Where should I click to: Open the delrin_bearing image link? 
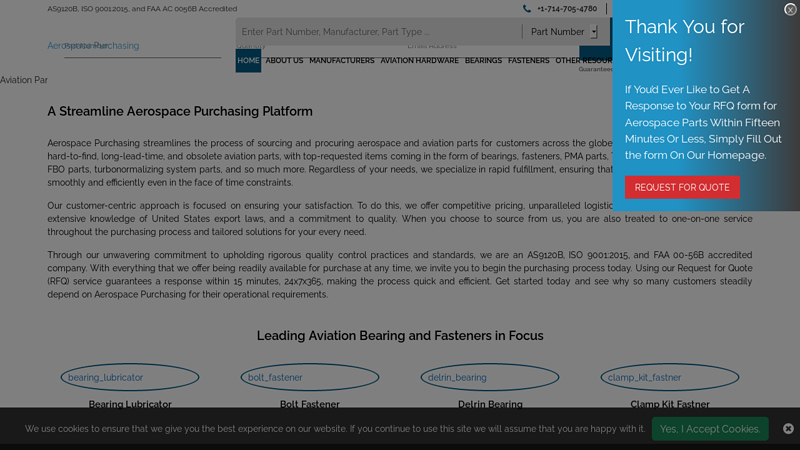(490, 378)
